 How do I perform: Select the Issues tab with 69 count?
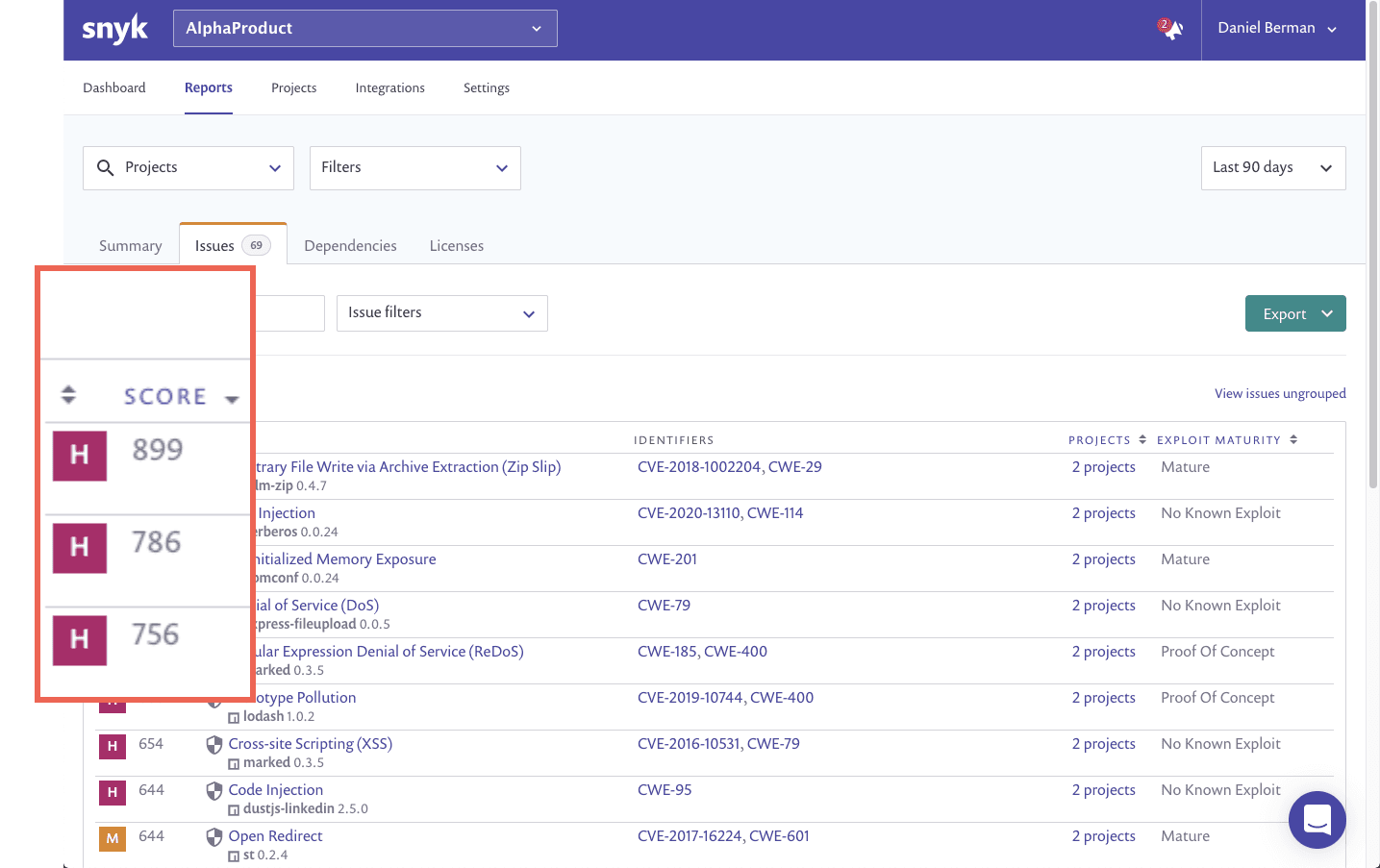point(233,245)
